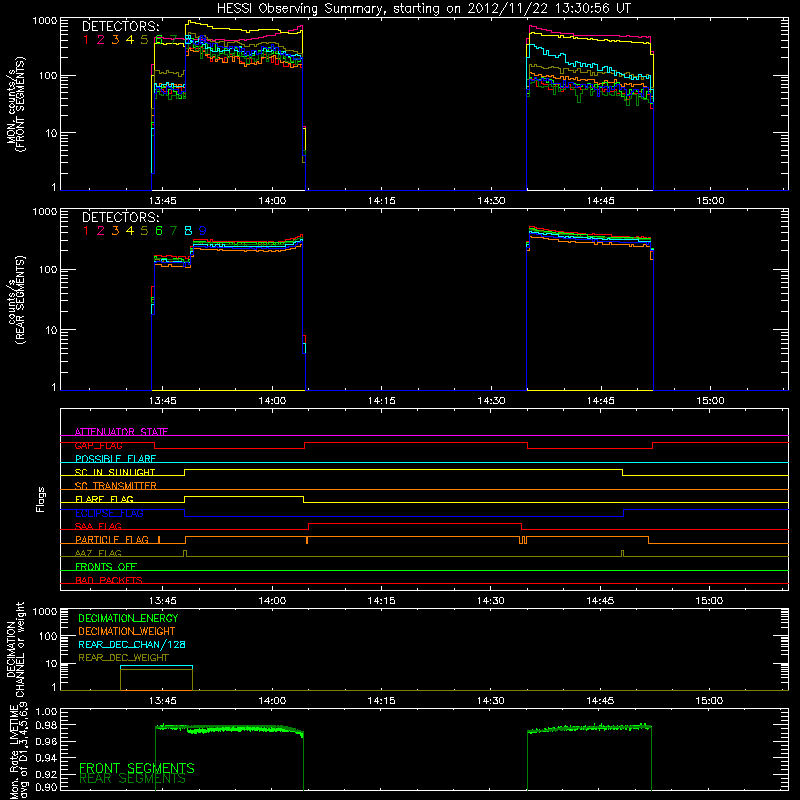This screenshot has height=800, width=800.
Task: Click detector 3 in front segments legend
Action: coord(115,40)
